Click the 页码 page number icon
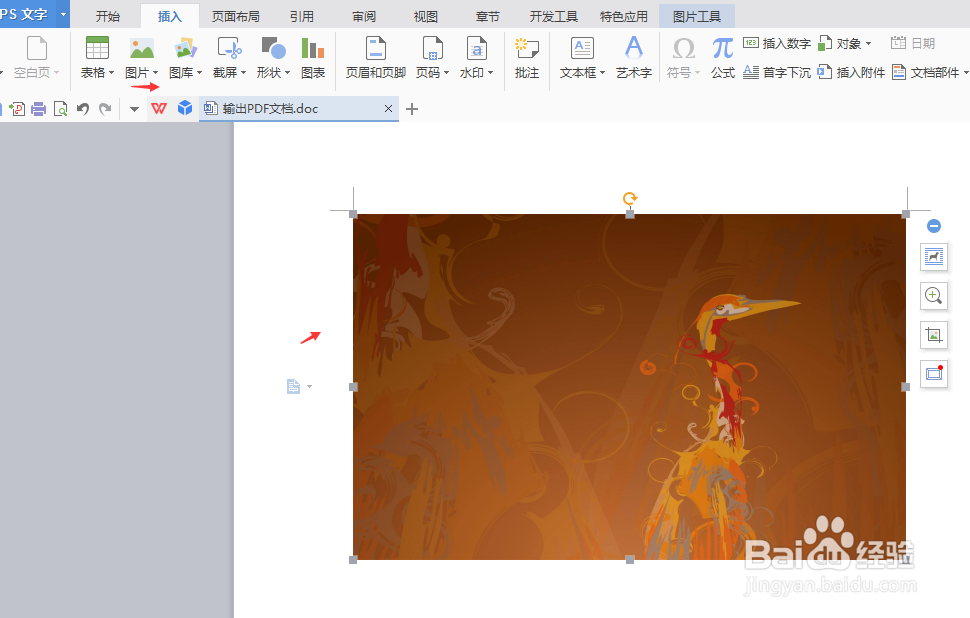 coord(432,48)
